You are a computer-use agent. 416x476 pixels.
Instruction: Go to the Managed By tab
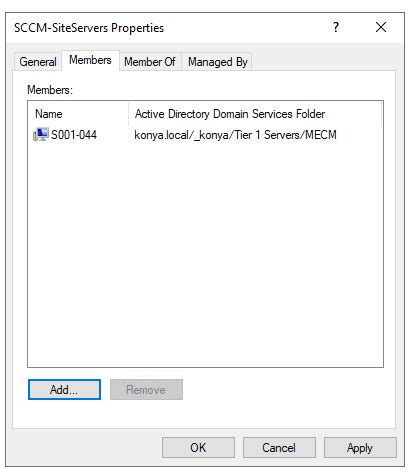217,62
